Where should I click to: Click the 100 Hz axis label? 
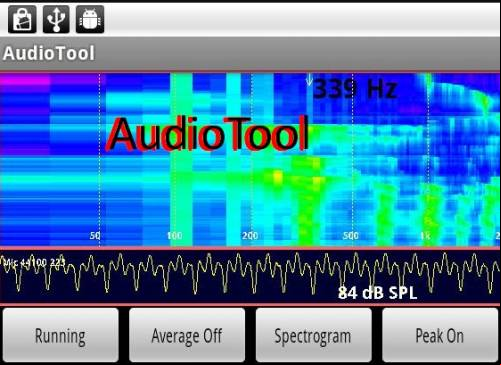174,236
